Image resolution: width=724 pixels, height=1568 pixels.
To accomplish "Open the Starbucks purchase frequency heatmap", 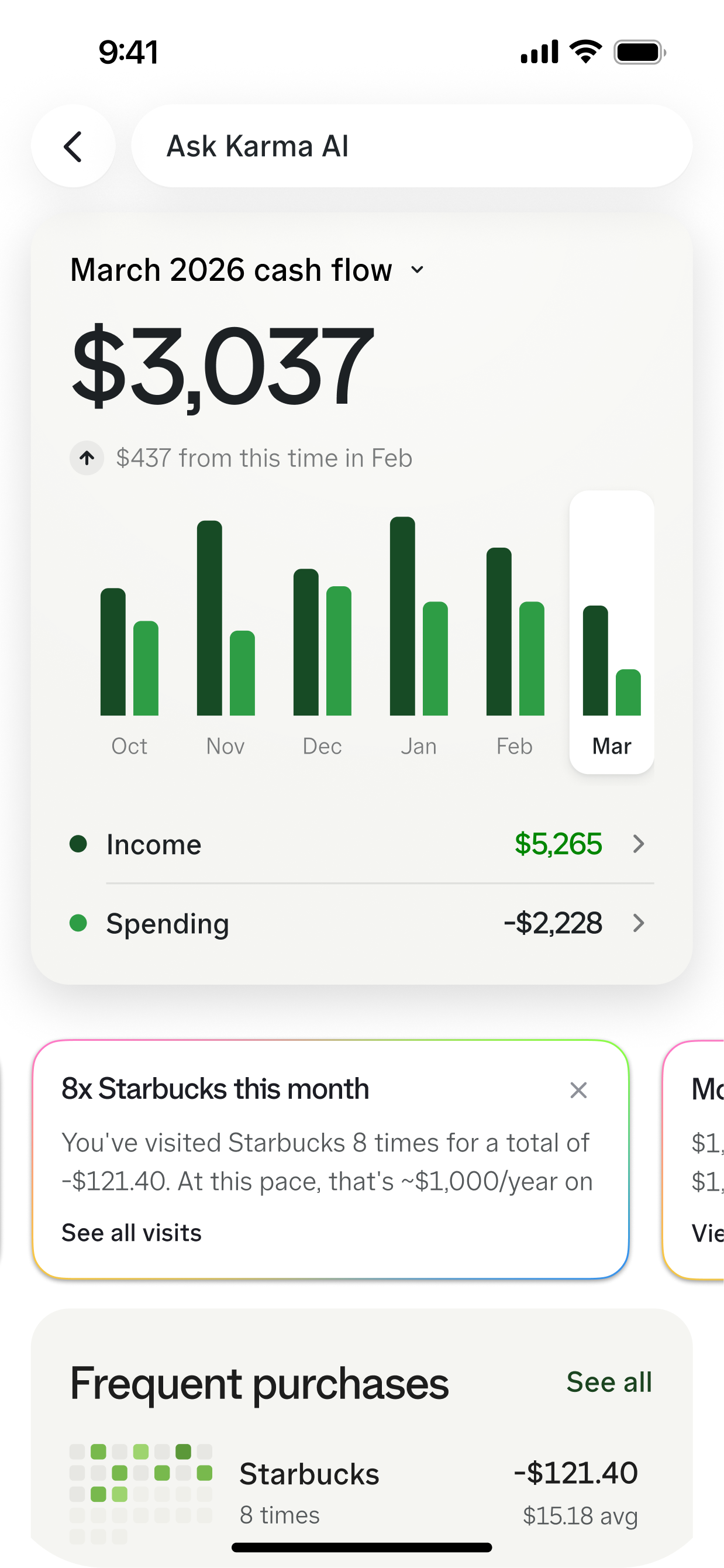I will [x=140, y=1493].
